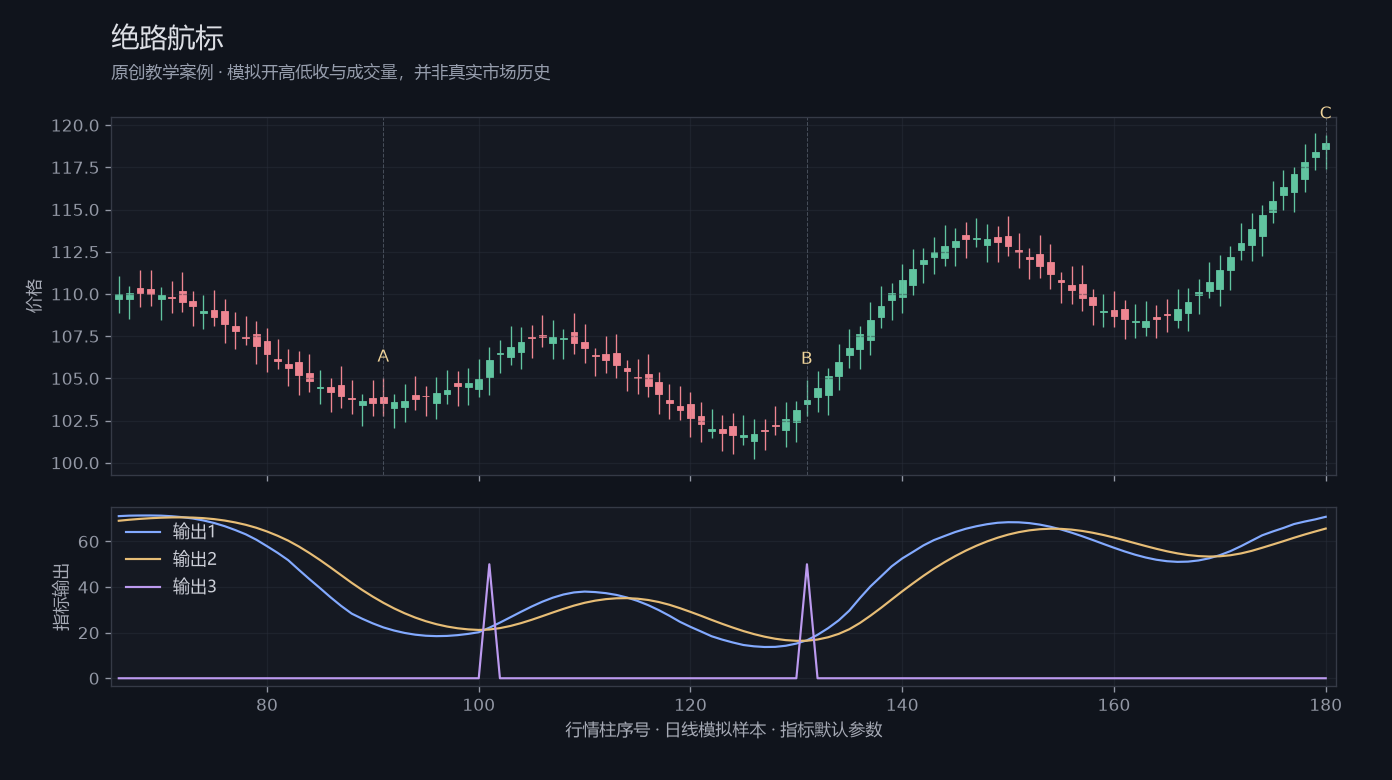This screenshot has width=1392, height=780.
Task: Click the purple line sample beside 输出3
Action: tap(143, 588)
